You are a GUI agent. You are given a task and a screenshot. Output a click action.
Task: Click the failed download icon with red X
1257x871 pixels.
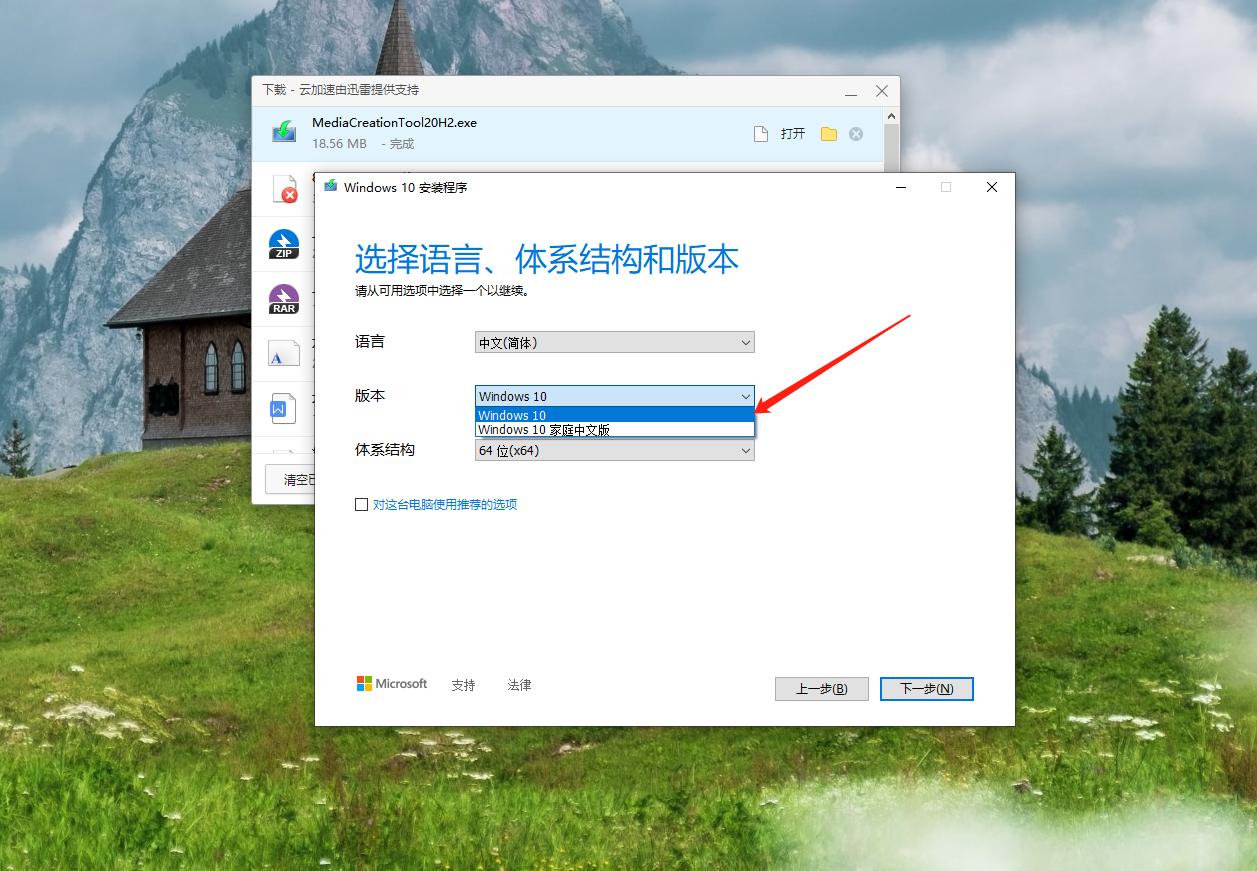285,189
